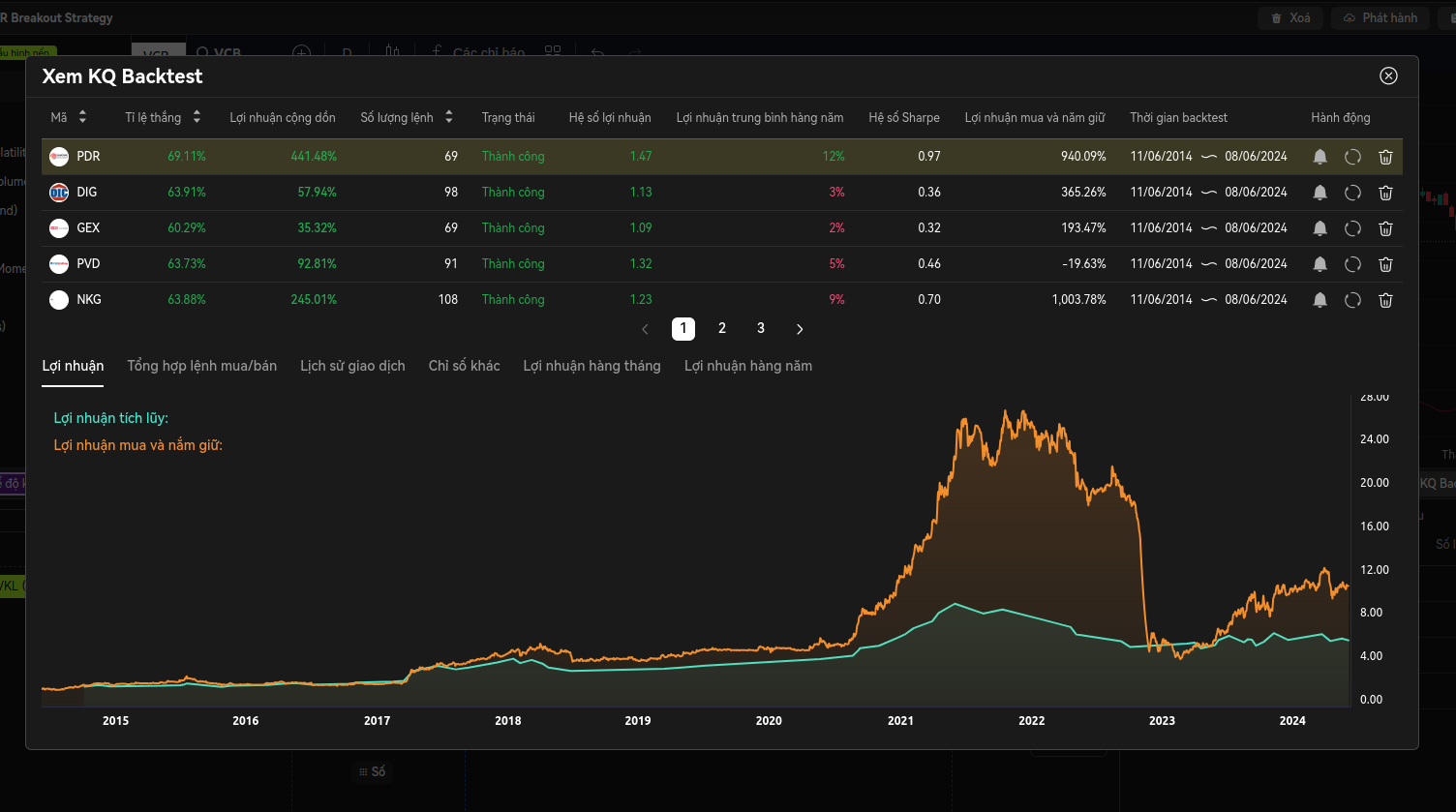Rerun backtest for DIG with refresh icon
This screenshot has width=1456, height=812.
point(1352,193)
